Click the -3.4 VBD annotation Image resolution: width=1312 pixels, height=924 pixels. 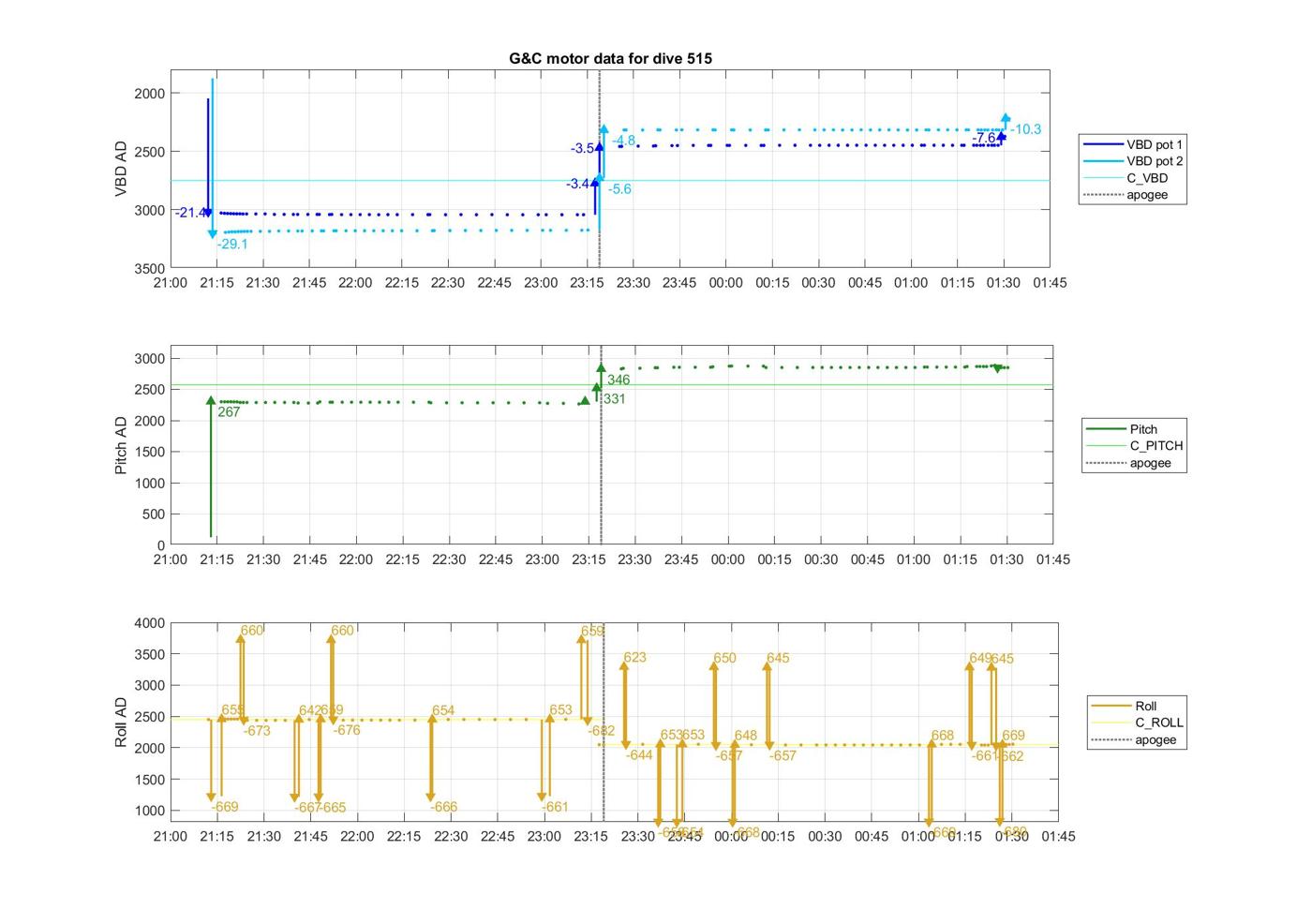point(577,184)
